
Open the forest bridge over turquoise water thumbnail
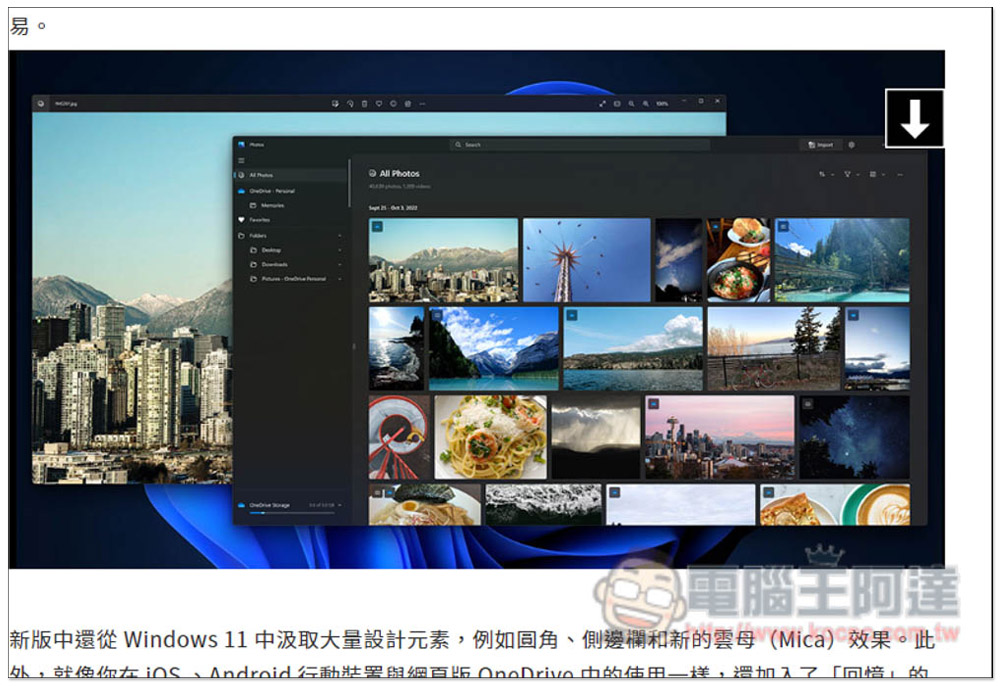pos(842,260)
